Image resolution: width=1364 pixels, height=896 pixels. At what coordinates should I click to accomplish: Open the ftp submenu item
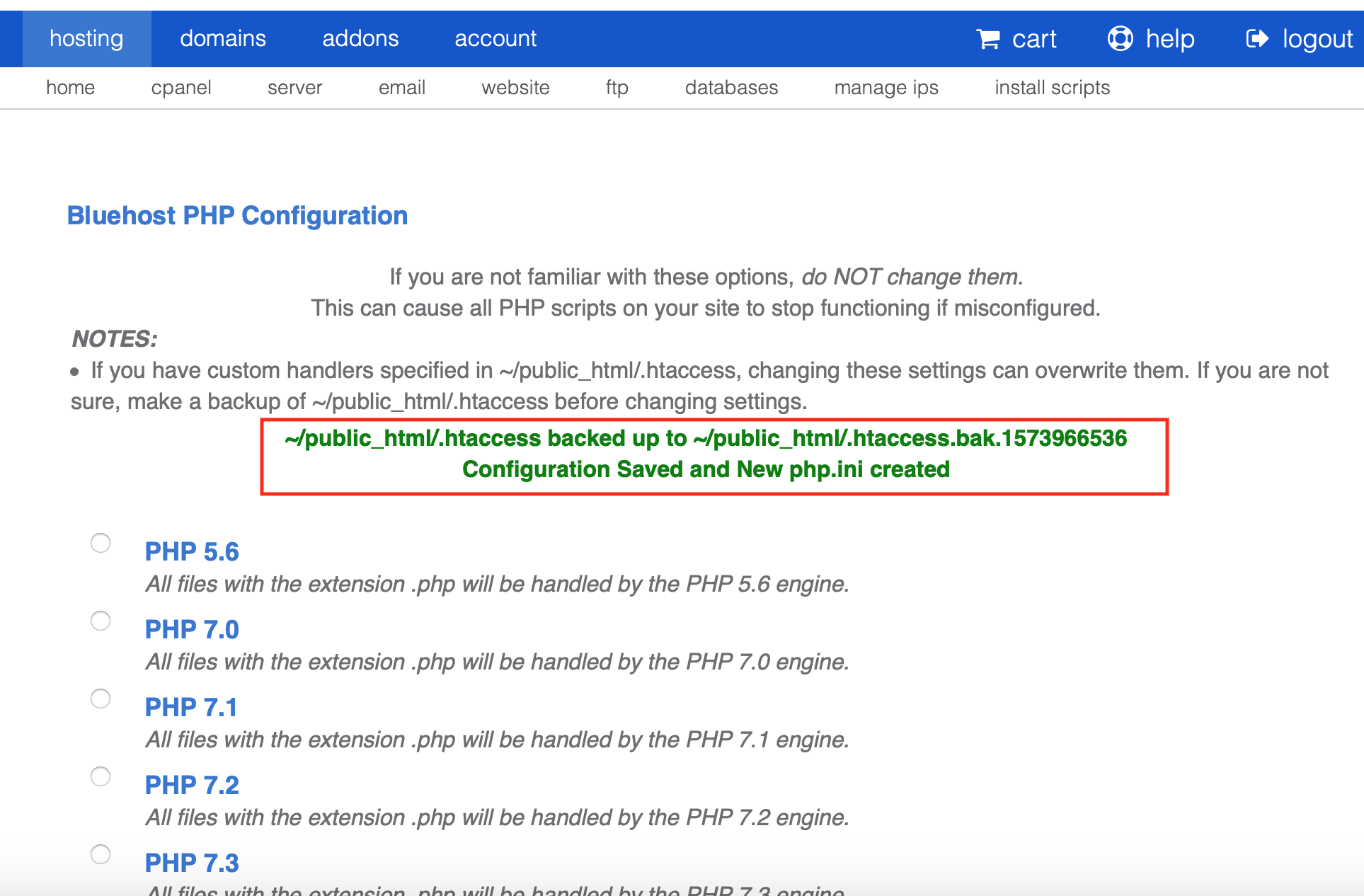point(617,87)
